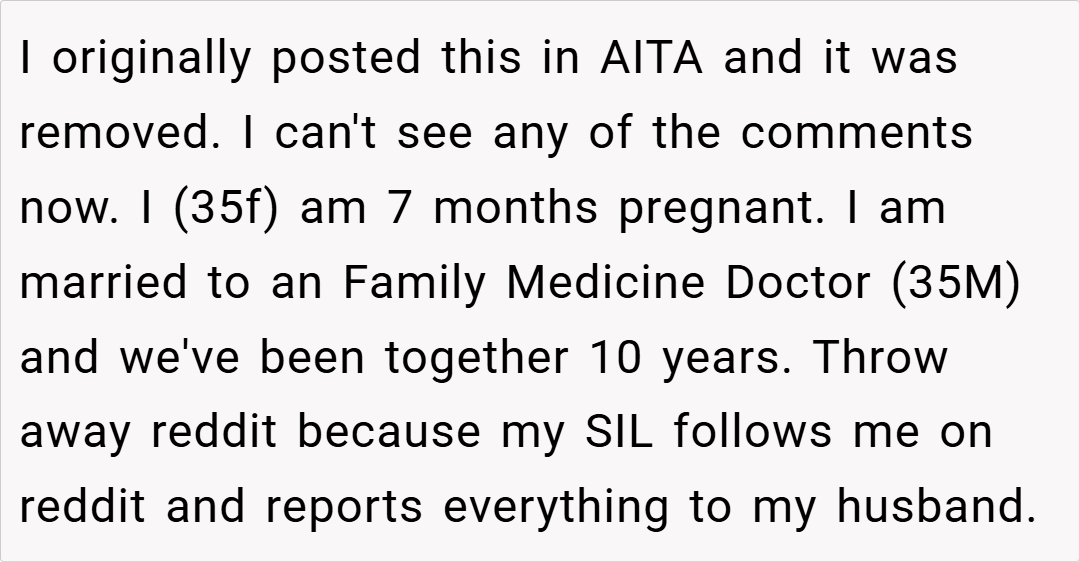Screen dimensions: 1079x562
Task: Click the word "together"
Action: (477, 358)
